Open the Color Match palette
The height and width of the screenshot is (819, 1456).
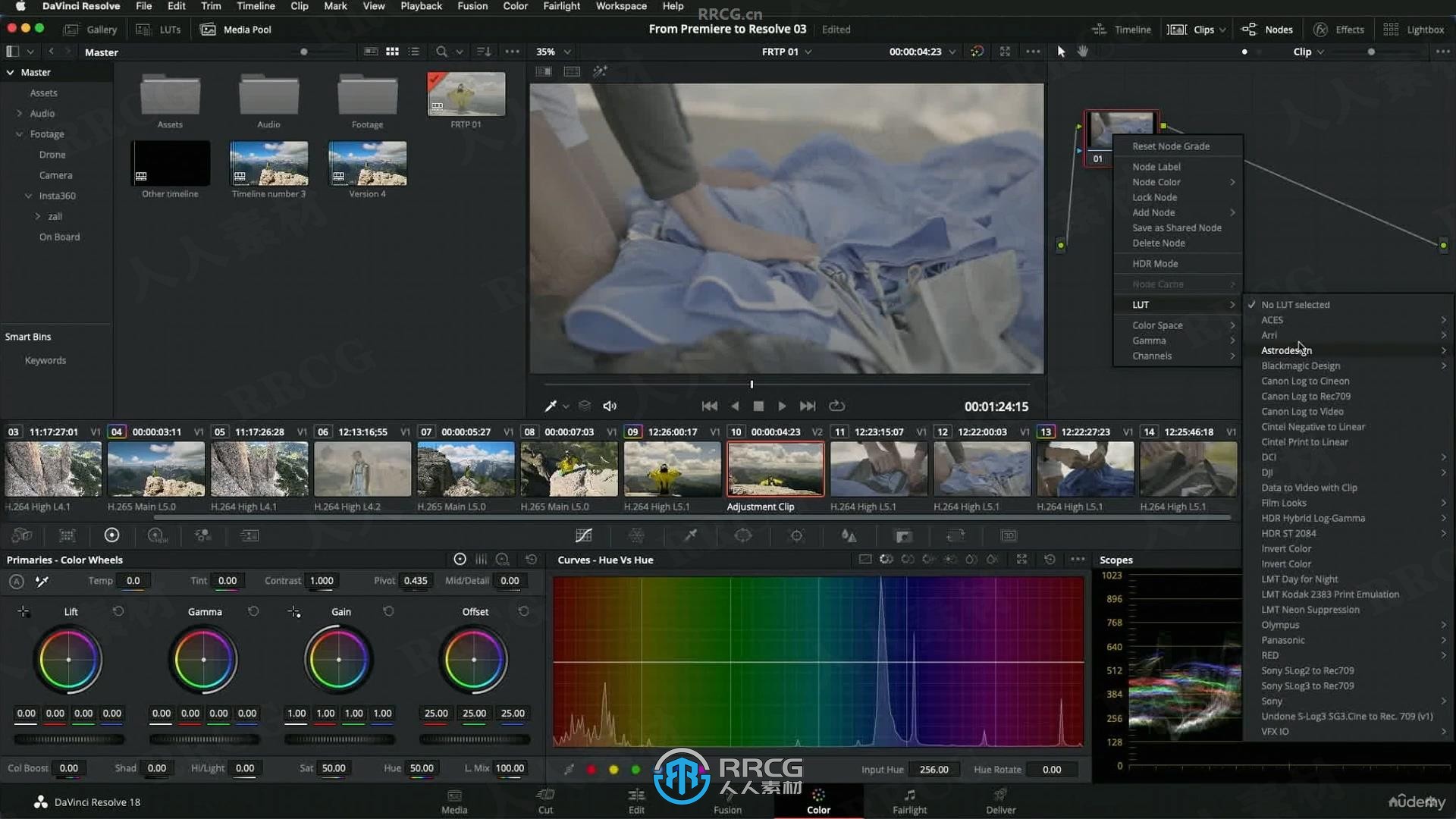[x=67, y=535]
